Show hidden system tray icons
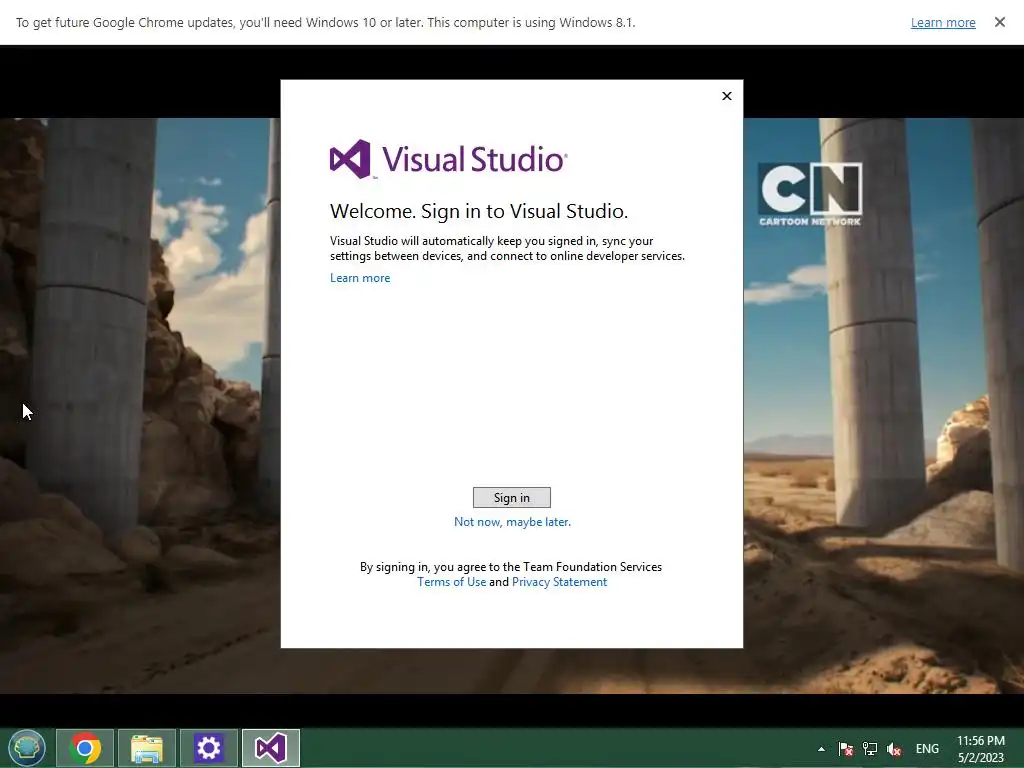The image size is (1024, 768). click(x=821, y=749)
